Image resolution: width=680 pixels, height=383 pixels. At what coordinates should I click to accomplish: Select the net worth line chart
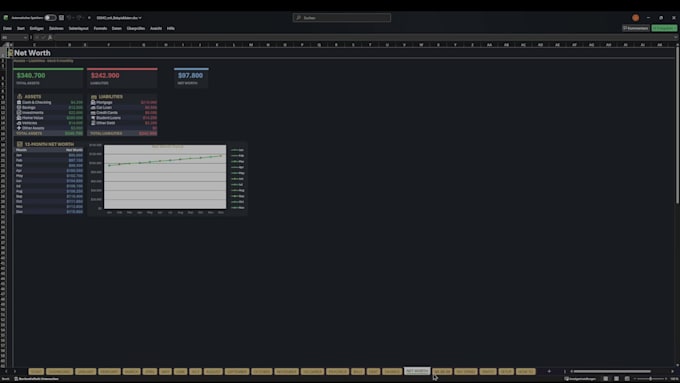click(167, 178)
